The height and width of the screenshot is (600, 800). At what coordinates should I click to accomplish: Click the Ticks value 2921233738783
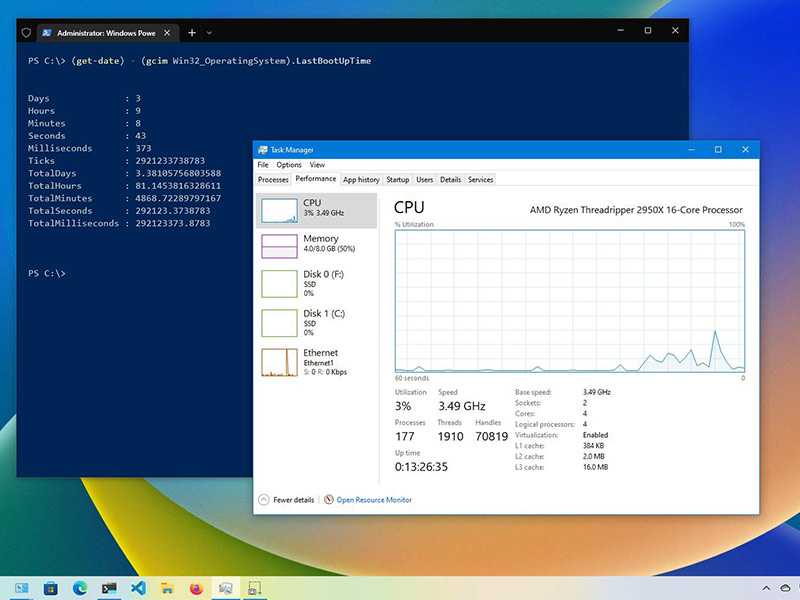[170, 161]
